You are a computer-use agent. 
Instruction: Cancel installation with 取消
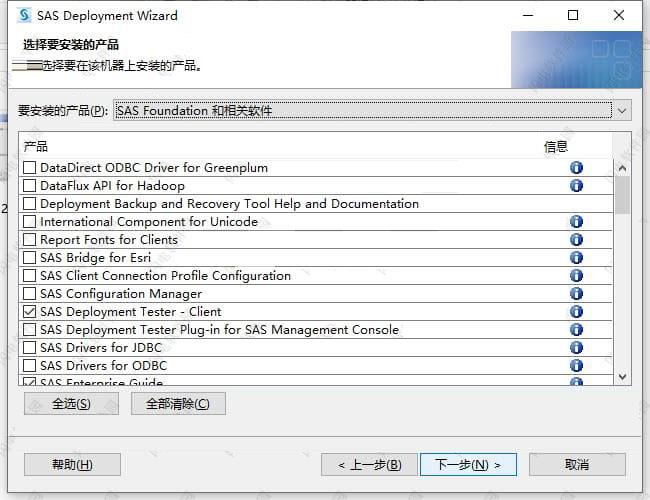pos(577,464)
